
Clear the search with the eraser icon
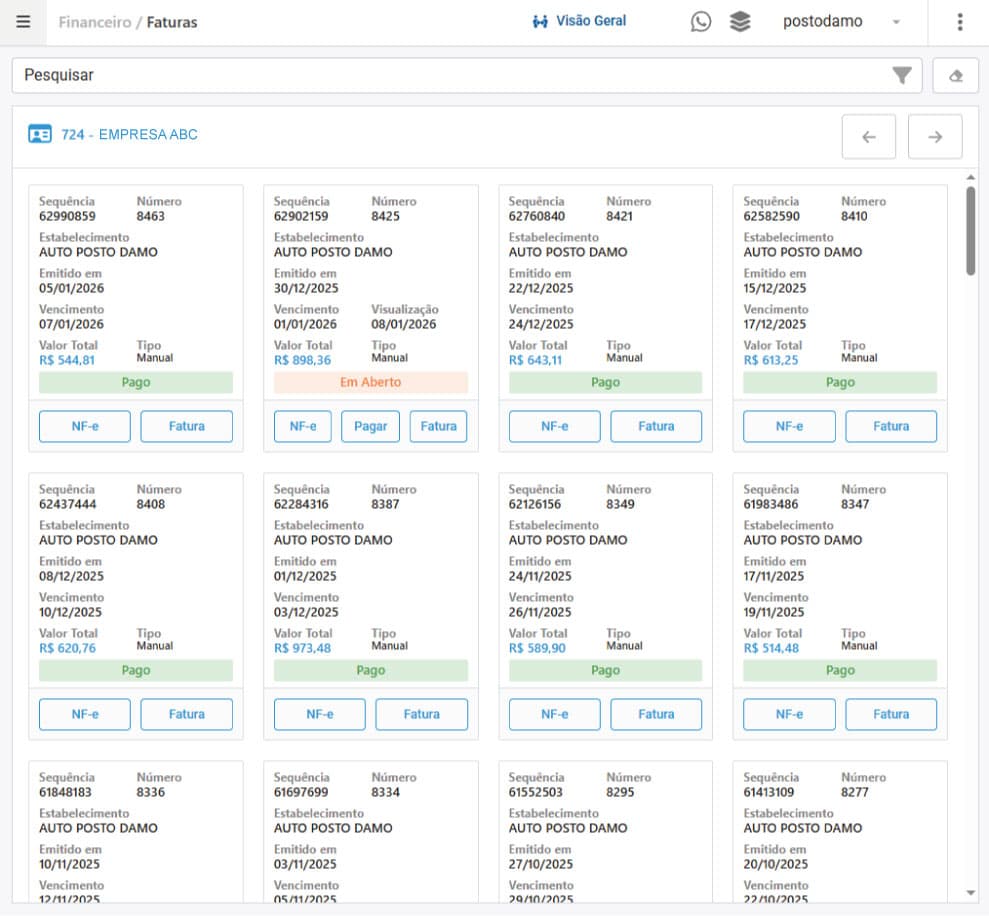[955, 75]
